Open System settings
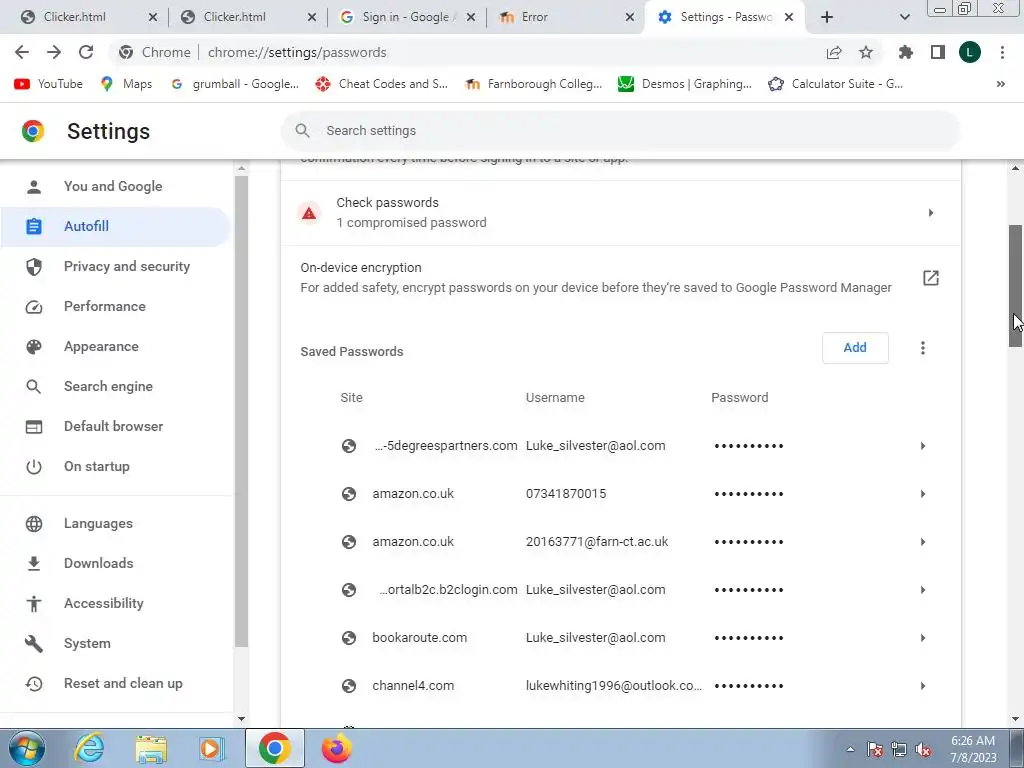The height and width of the screenshot is (768, 1024). [x=115, y=643]
